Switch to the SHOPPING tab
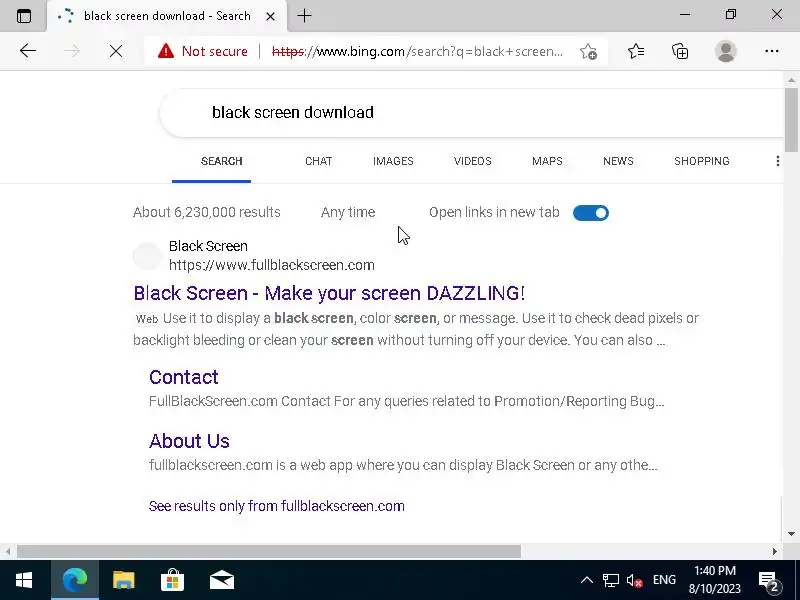The width and height of the screenshot is (800, 600). click(702, 161)
